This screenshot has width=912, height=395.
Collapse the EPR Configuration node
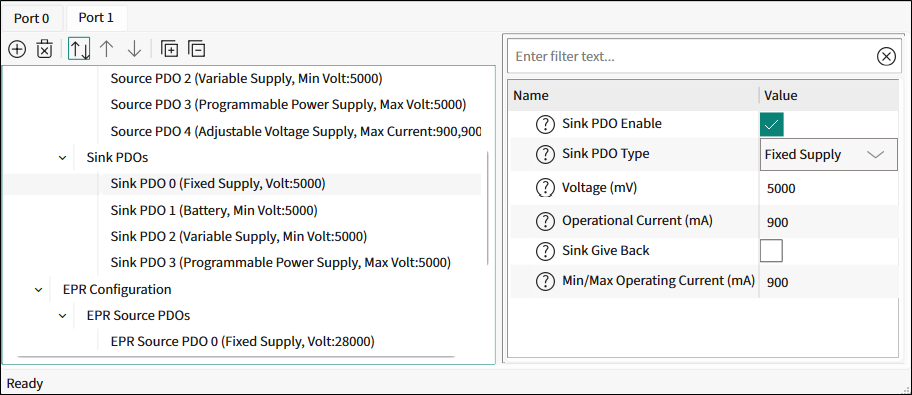coord(38,289)
